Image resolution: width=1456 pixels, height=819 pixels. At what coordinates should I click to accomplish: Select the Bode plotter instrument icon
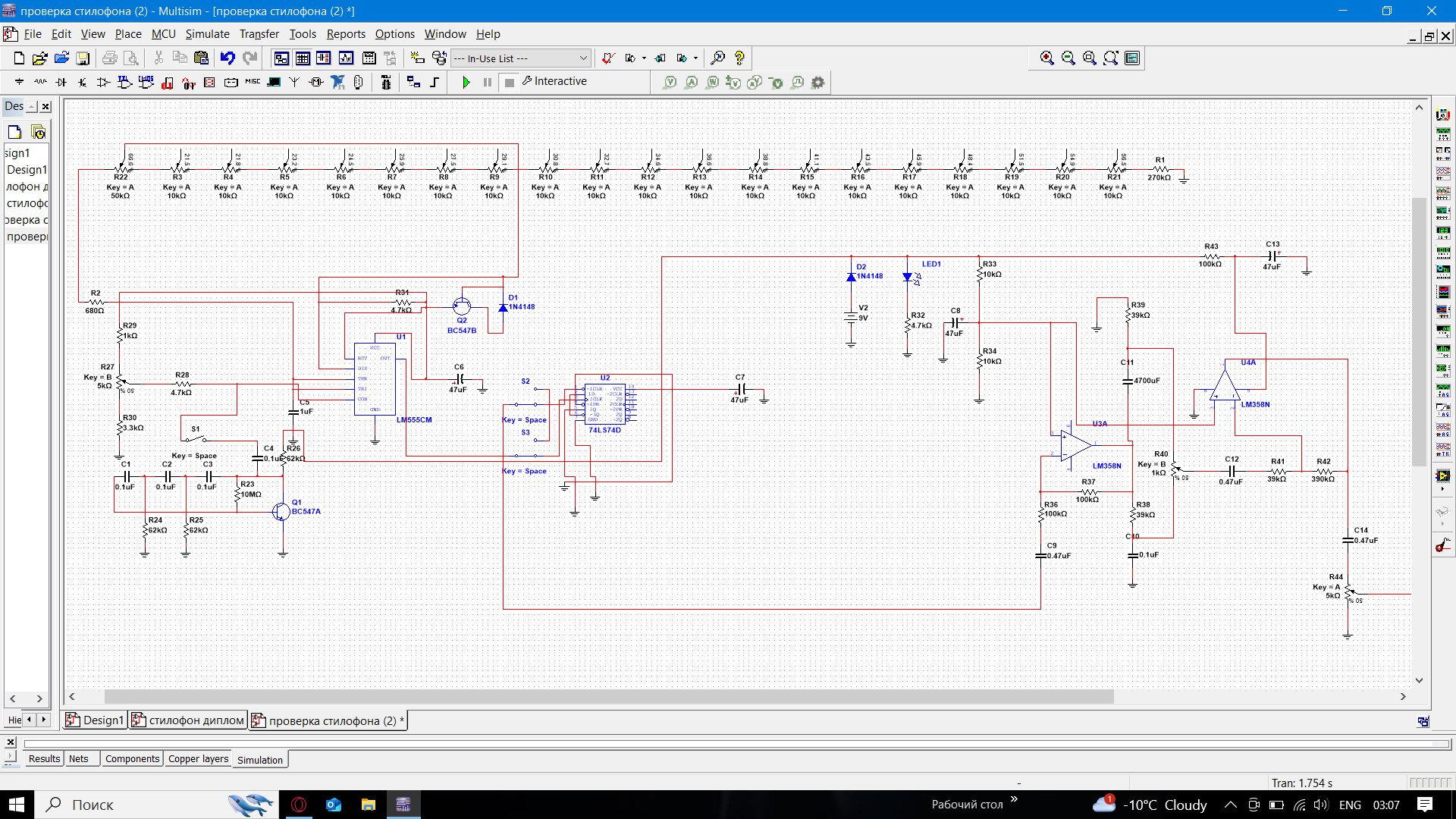coord(1443,212)
